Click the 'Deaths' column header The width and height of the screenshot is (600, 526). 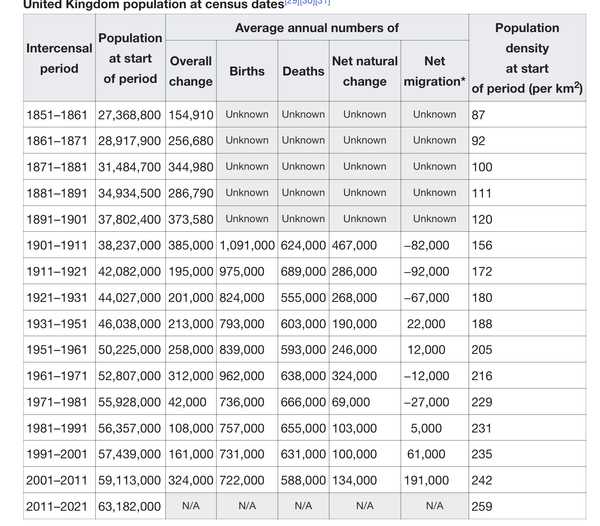pos(303,71)
